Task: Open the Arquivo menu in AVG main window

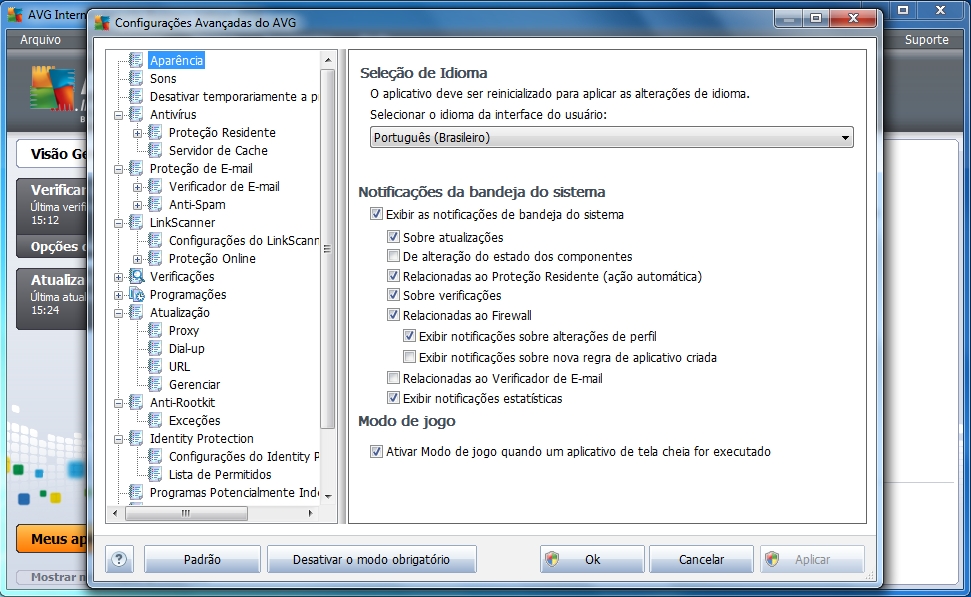Action: 40,40
